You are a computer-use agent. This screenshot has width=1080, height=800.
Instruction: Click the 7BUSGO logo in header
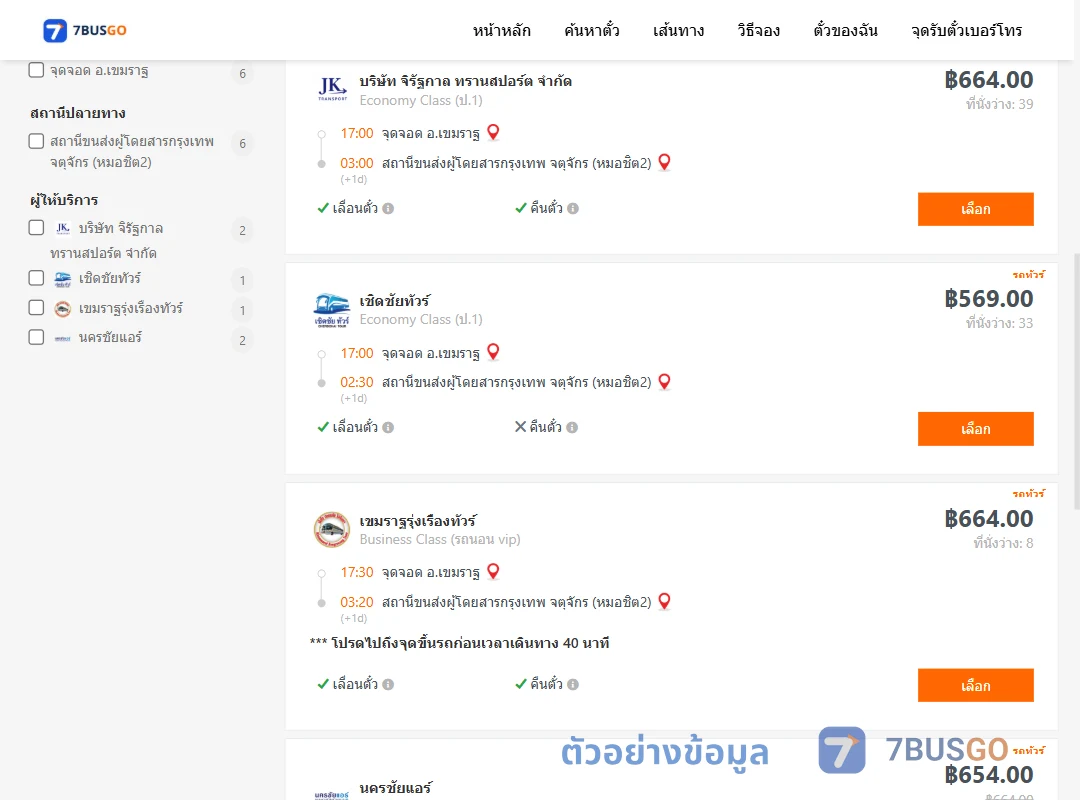point(85,30)
